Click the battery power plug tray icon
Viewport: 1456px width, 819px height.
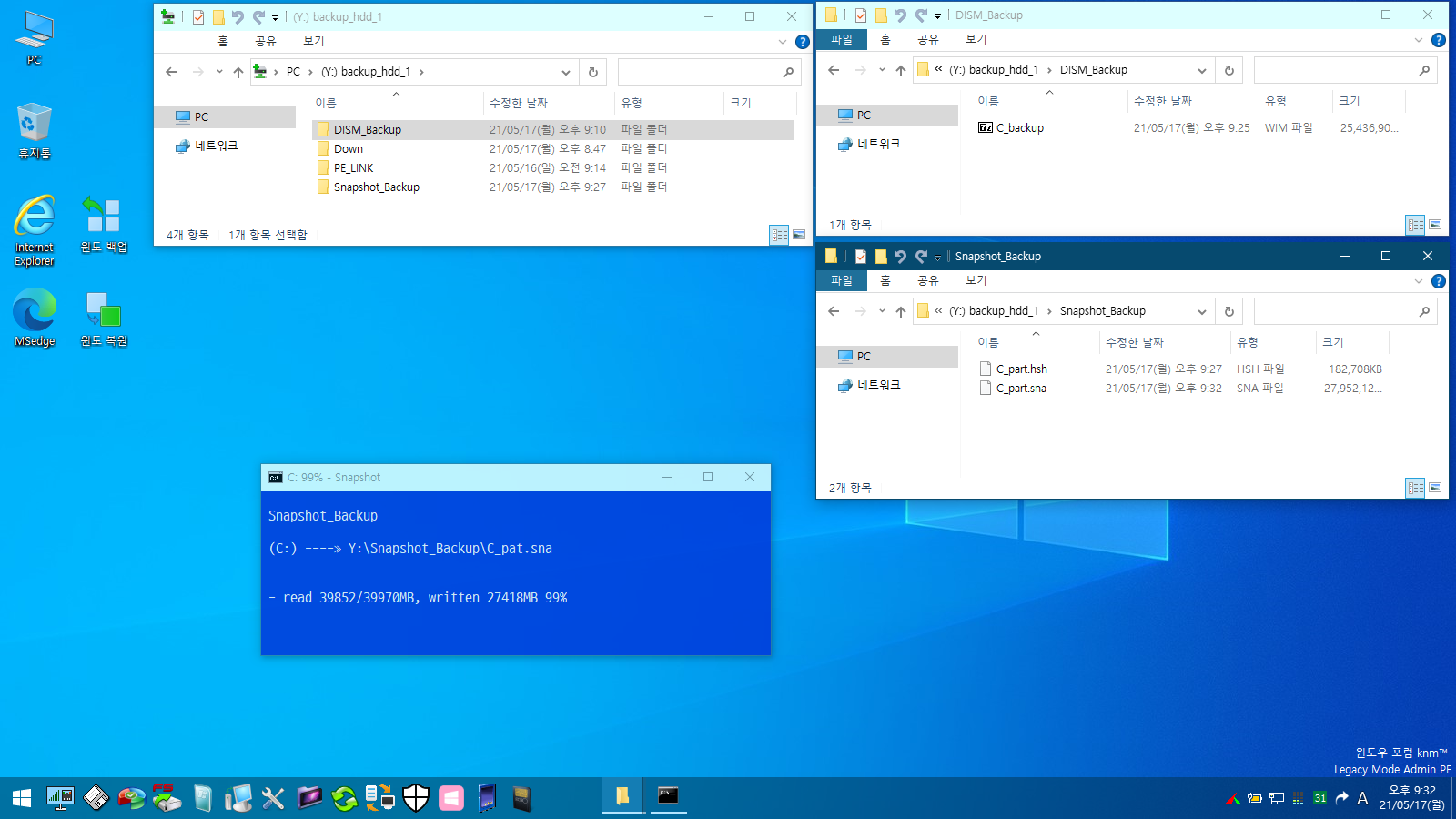(1255, 798)
